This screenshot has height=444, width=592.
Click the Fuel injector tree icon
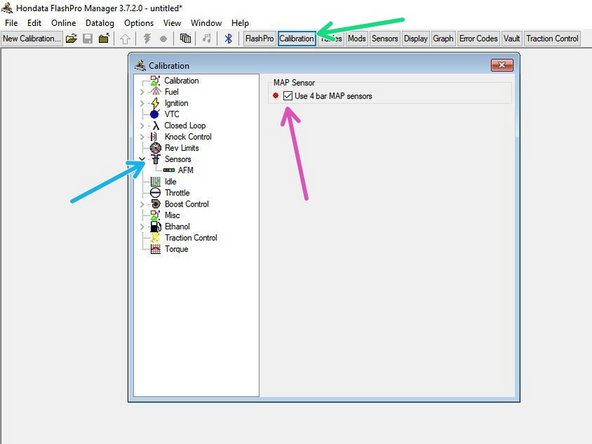(155, 92)
